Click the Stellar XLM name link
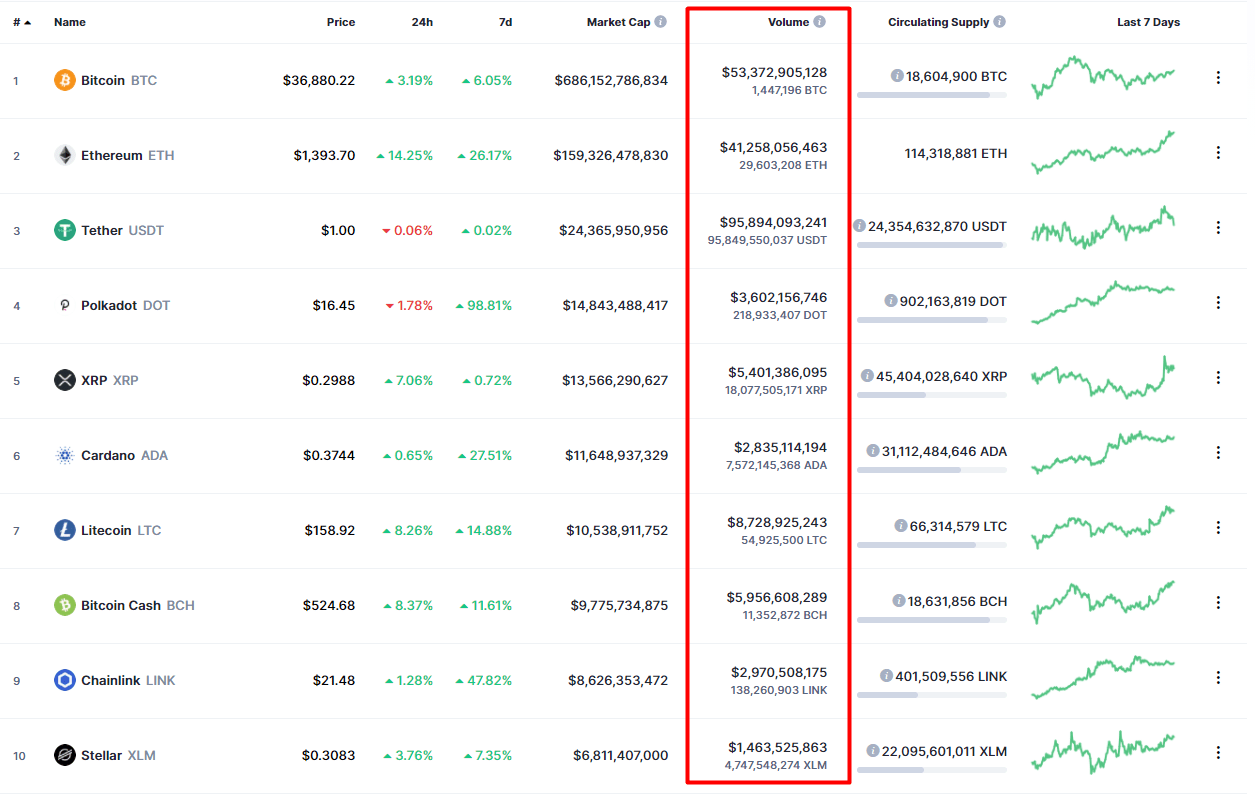The image size is (1255, 798). (x=103, y=755)
